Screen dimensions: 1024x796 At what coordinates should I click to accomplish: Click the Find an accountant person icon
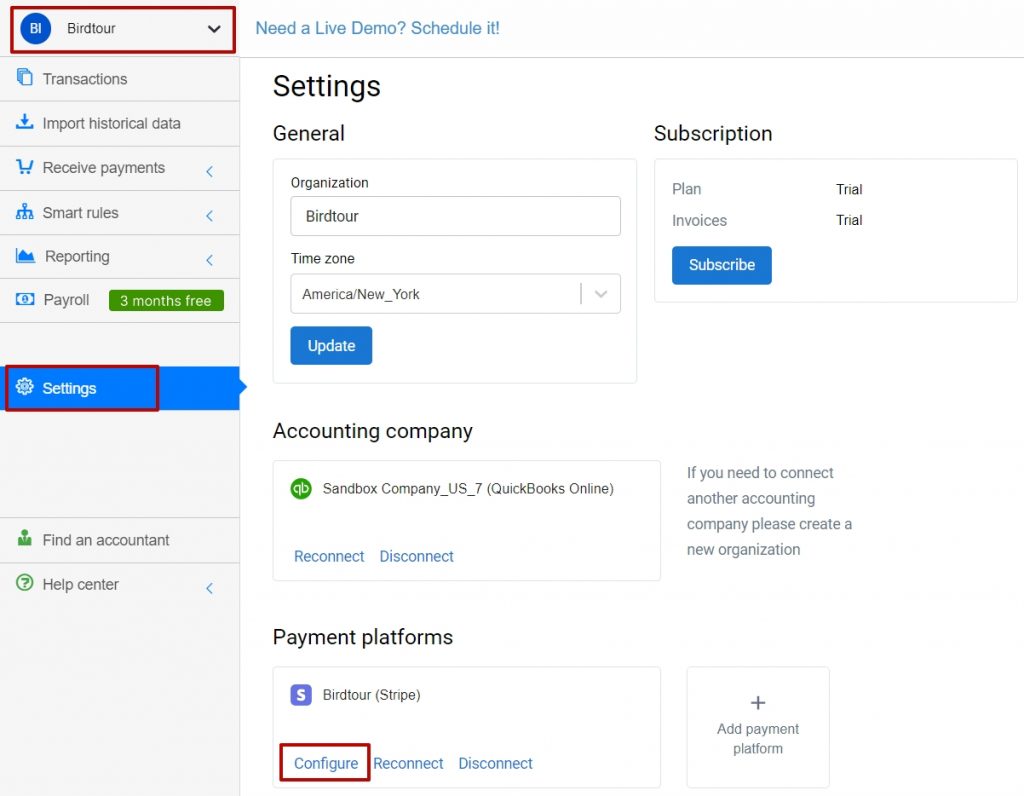click(x=25, y=538)
